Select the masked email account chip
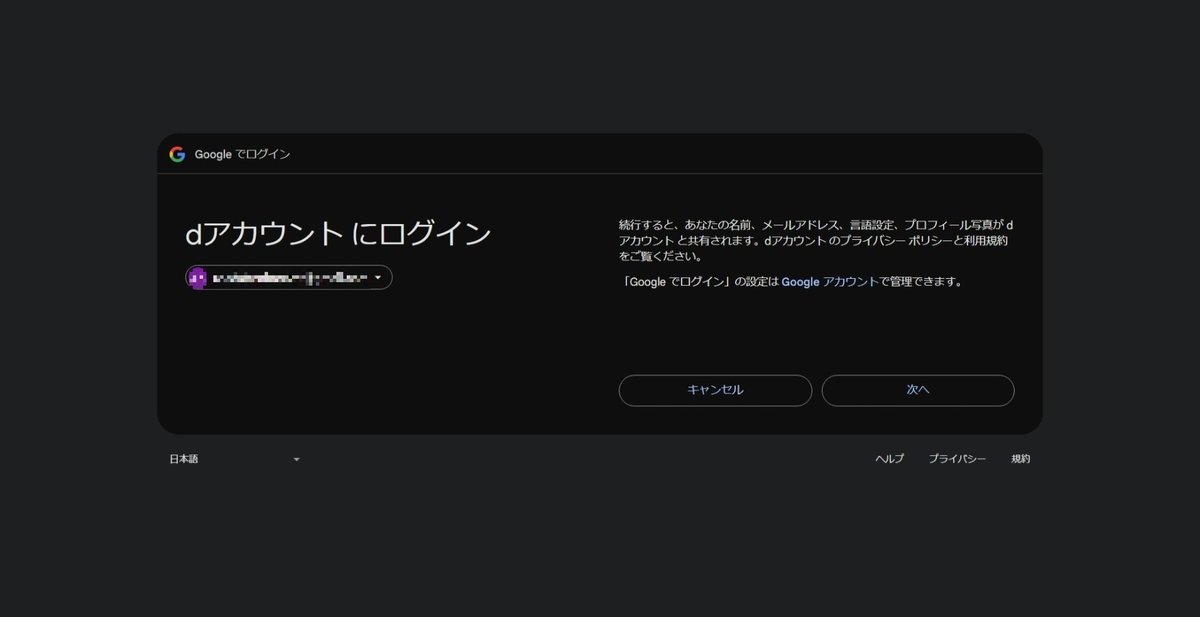 (288, 277)
